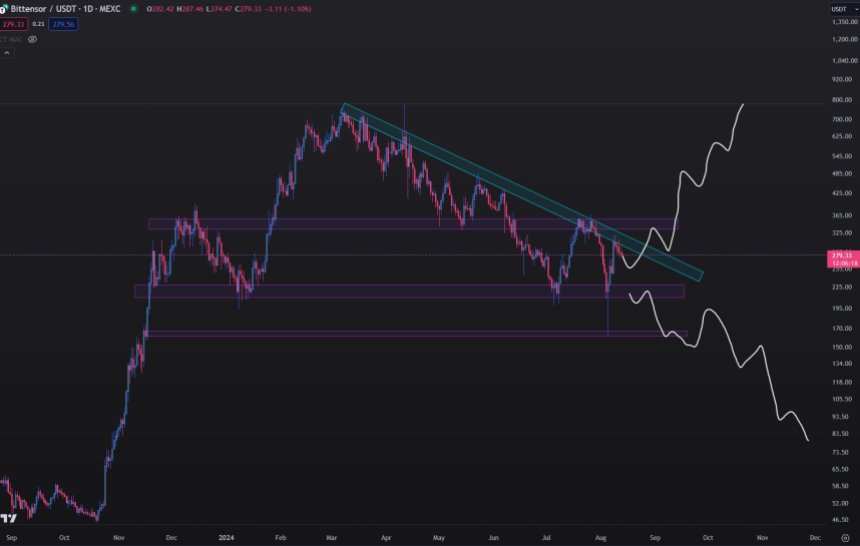Click the red 279.33 sell price button

[x=12, y=24]
